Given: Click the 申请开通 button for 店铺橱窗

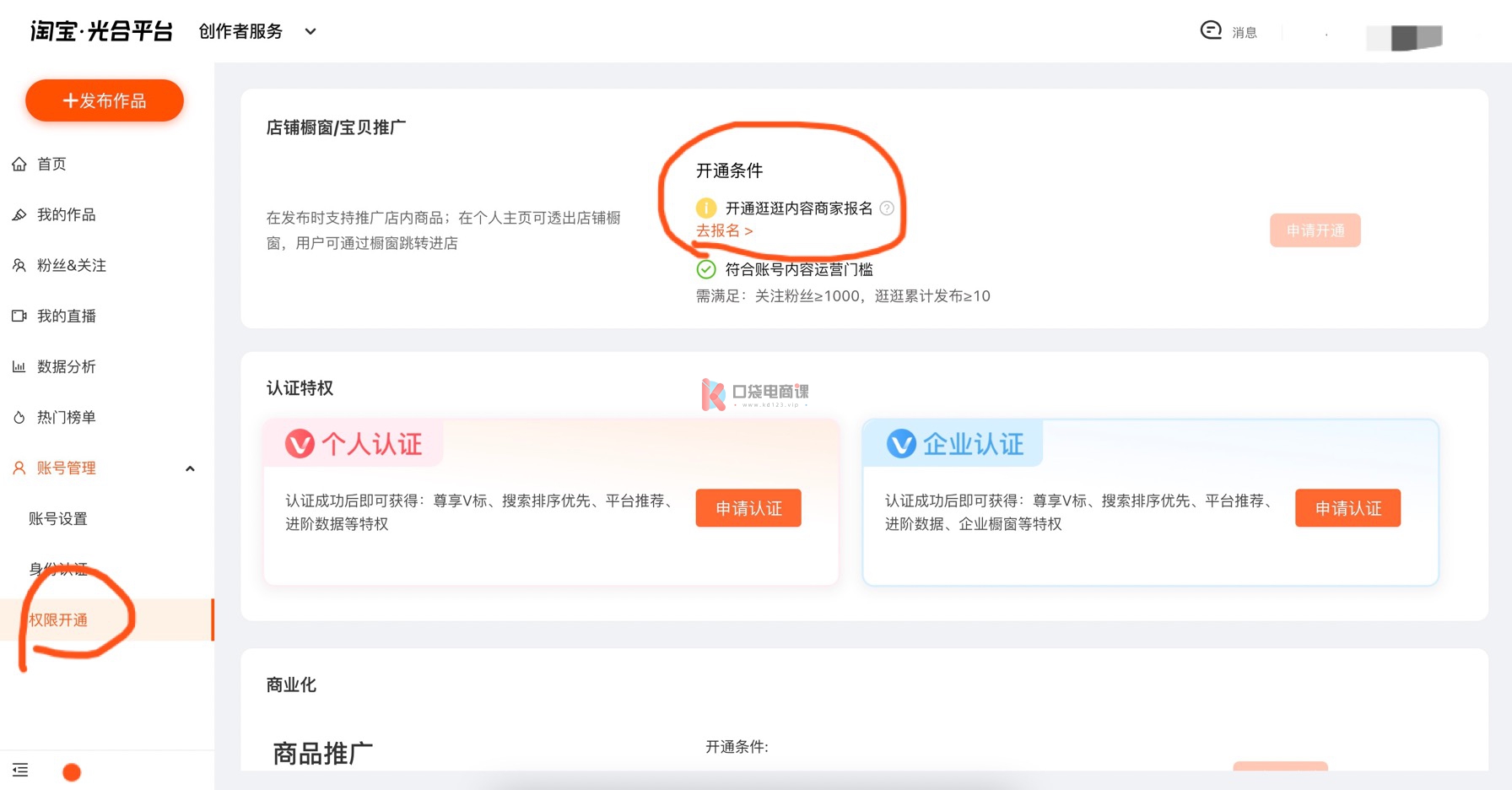Looking at the screenshot, I should click(1315, 230).
